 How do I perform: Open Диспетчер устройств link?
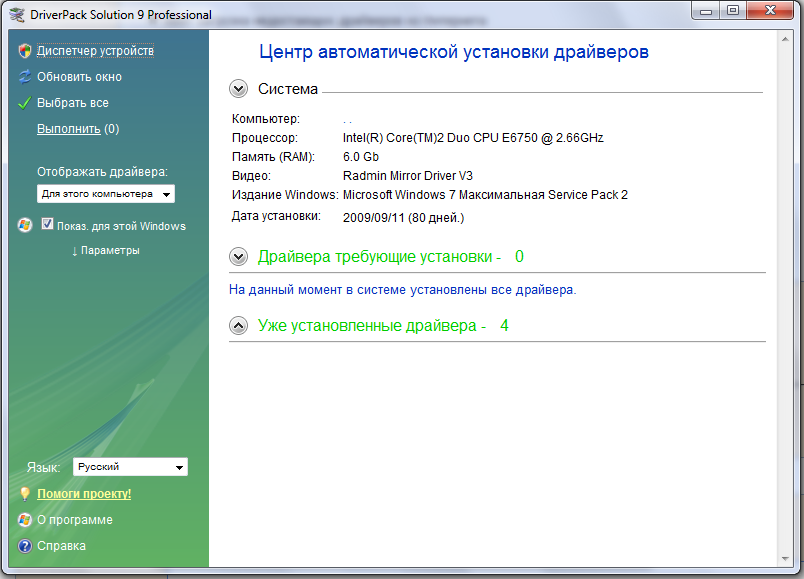coord(95,51)
